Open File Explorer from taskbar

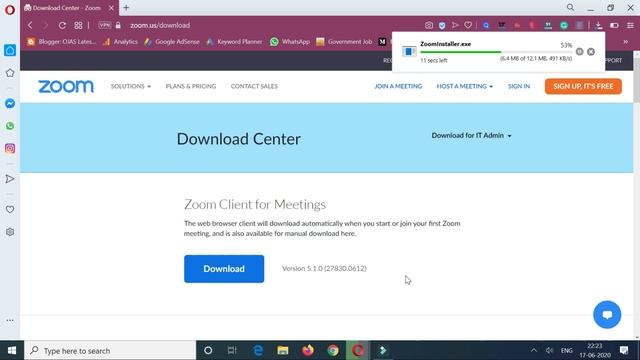pyautogui.click(x=283, y=350)
